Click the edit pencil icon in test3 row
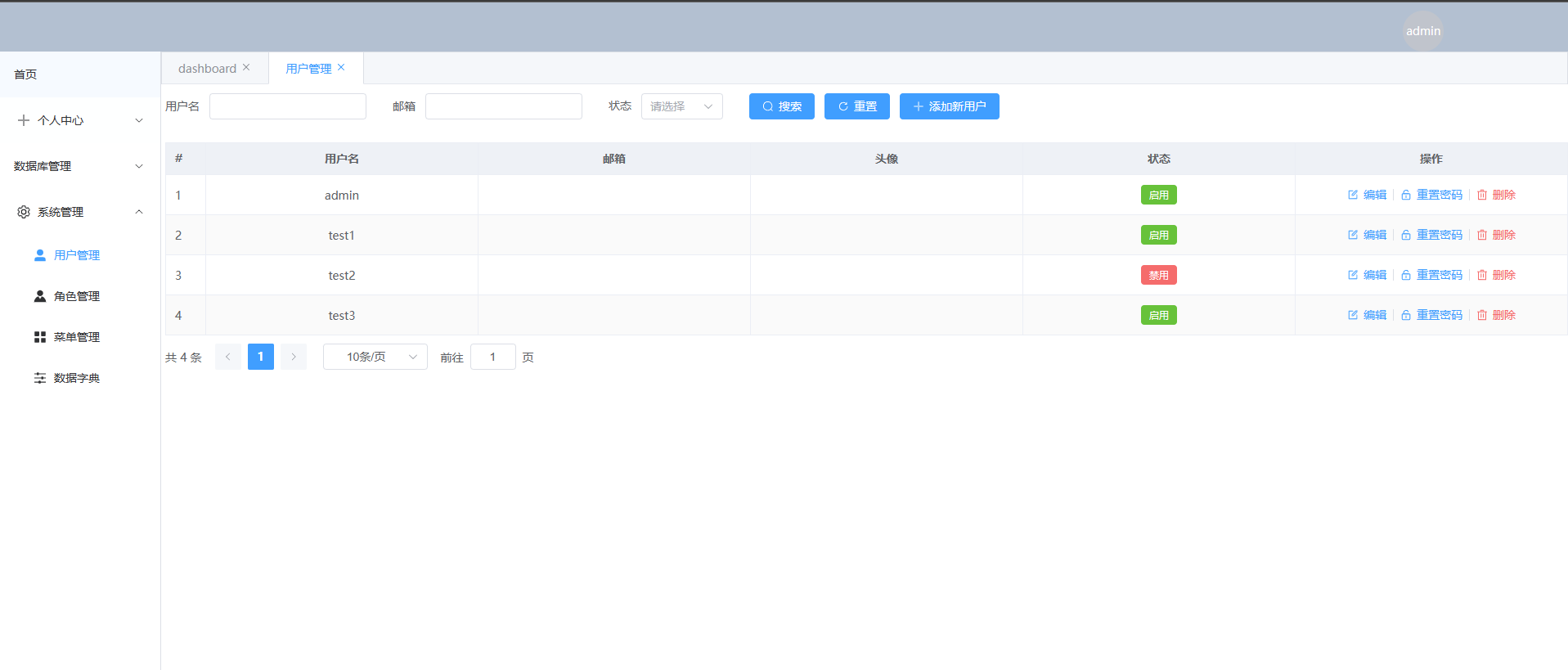 [x=1353, y=315]
